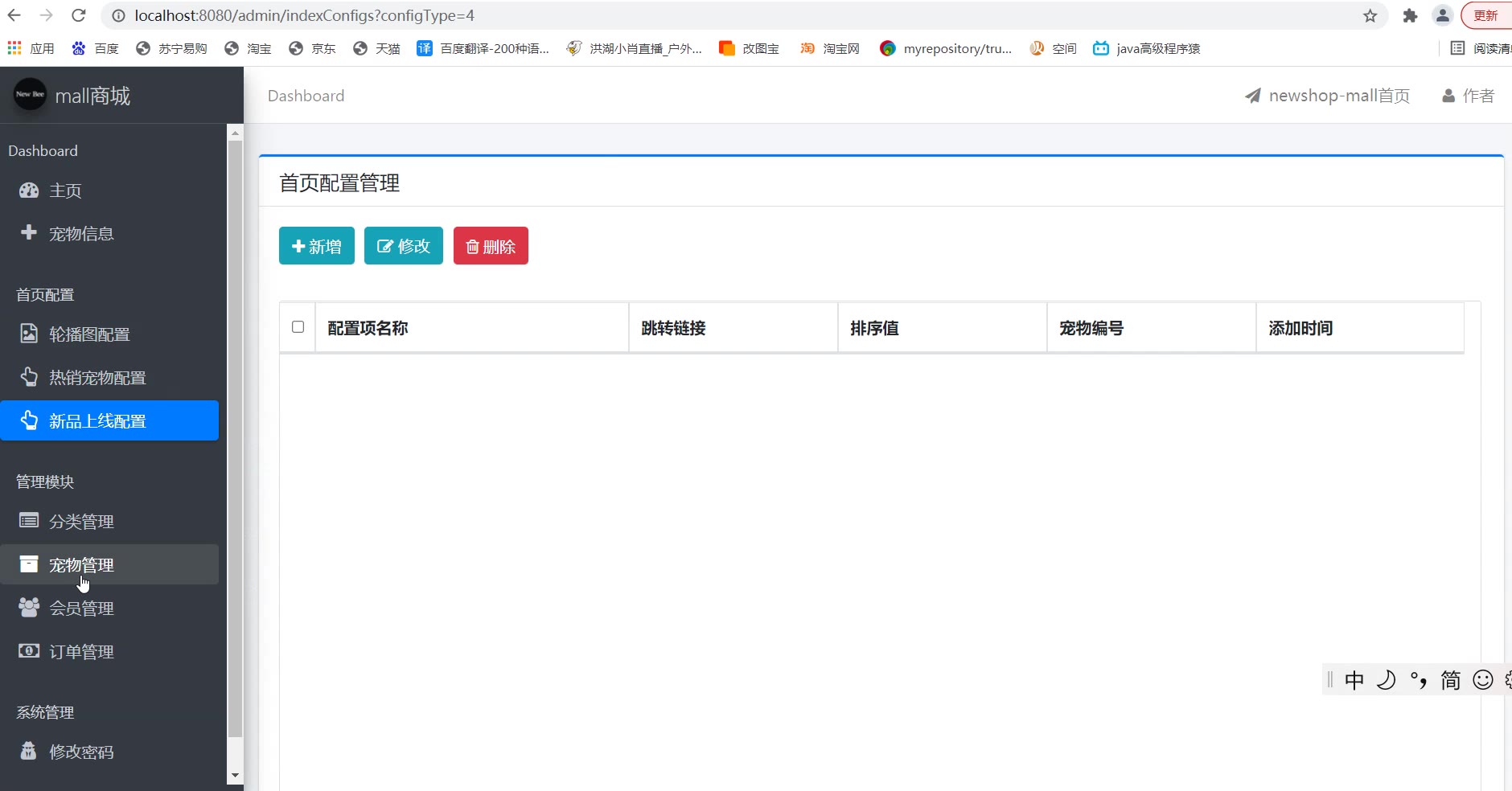Select 宠物管理 in the sidebar menu
This screenshot has width=1512, height=791.
pyautogui.click(x=109, y=564)
